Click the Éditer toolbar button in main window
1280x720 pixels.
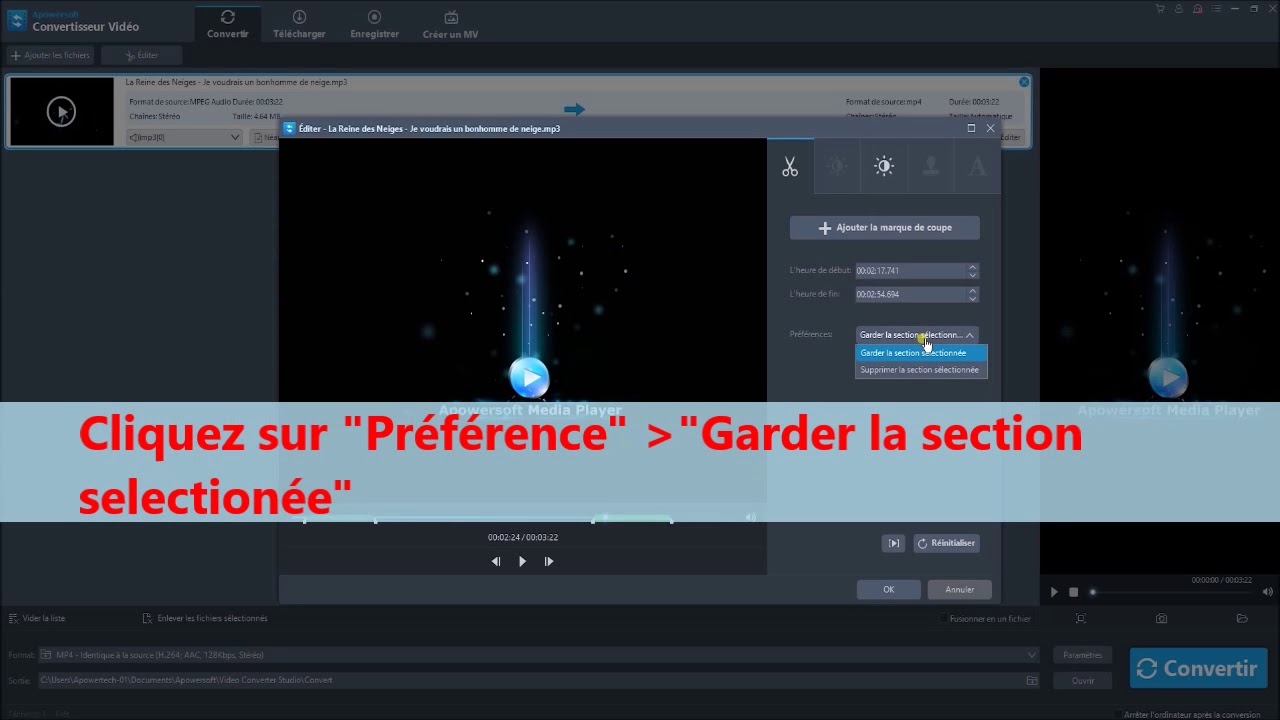[141, 55]
